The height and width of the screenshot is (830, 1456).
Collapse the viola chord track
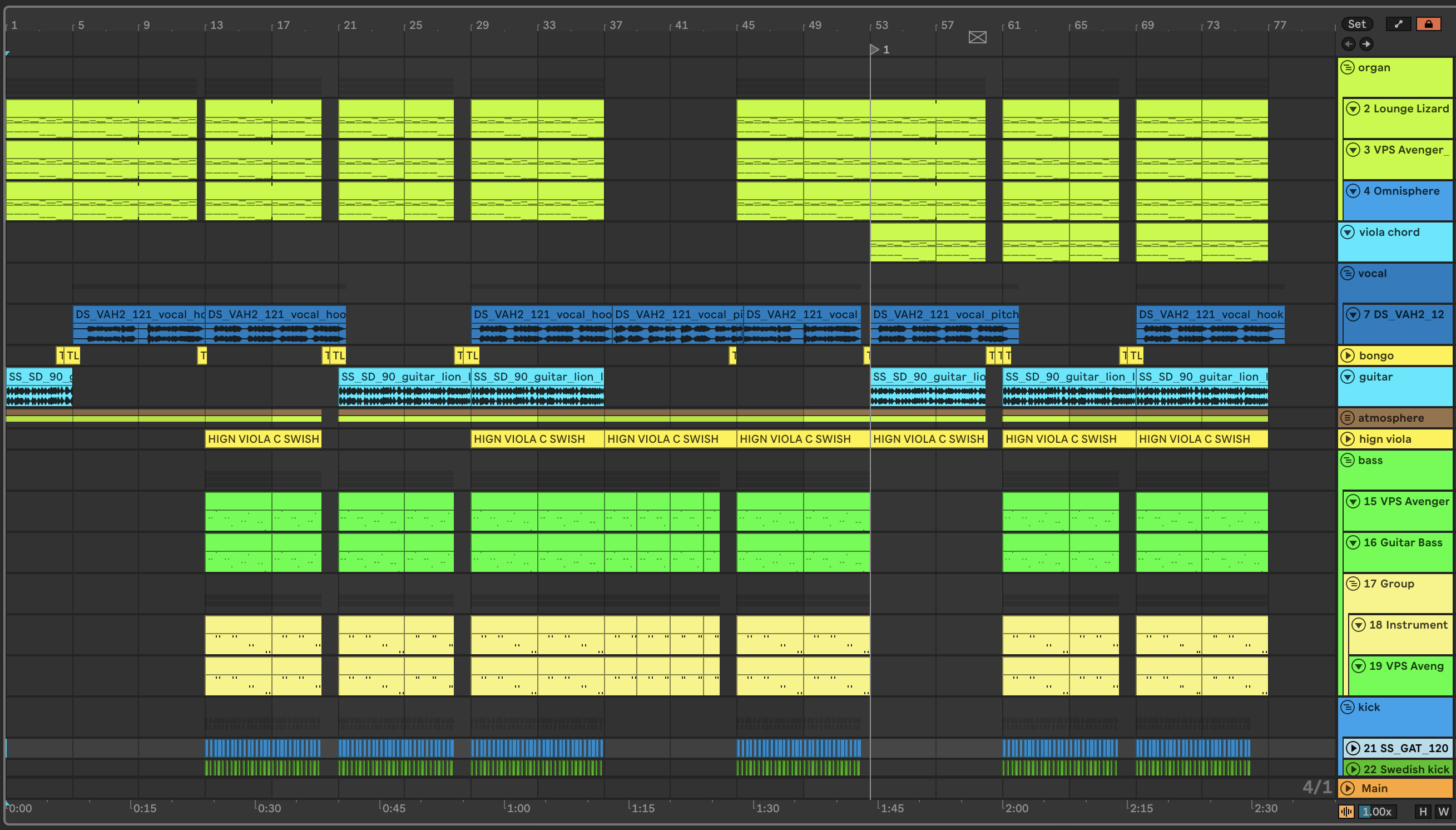click(x=1348, y=232)
